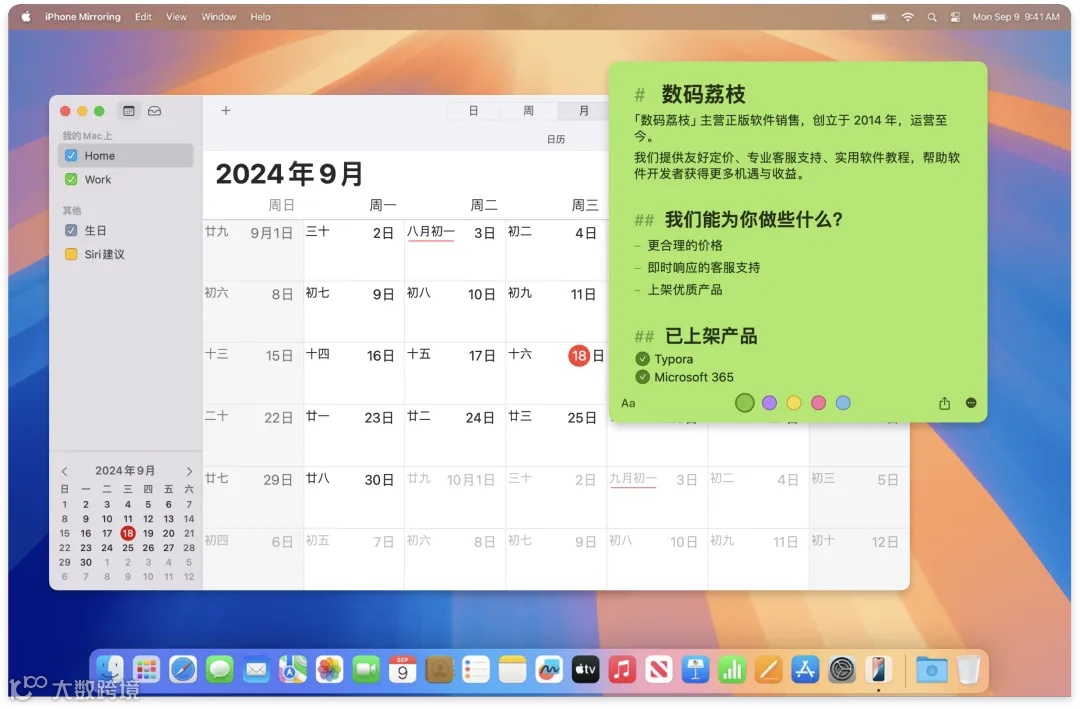The height and width of the screenshot is (709, 1080).
Task: Select the blue note color swatch
Action: 843,403
